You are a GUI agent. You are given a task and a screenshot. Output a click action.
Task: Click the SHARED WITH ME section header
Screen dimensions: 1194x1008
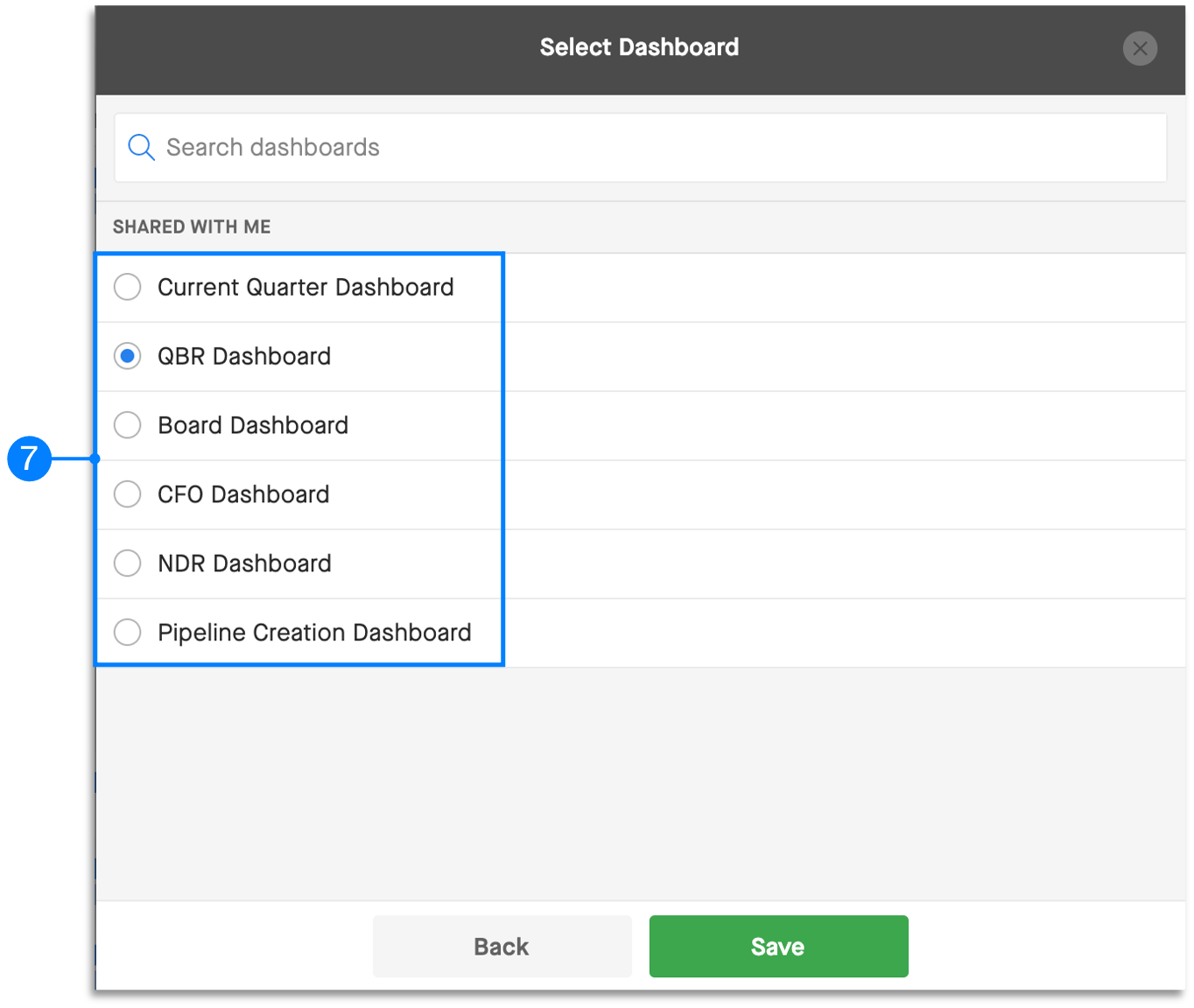click(x=192, y=227)
